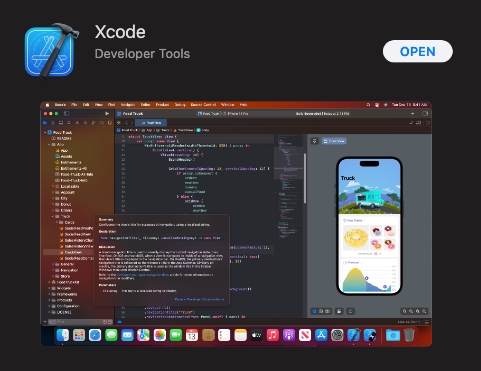Click the Xcode app title

[x=120, y=32]
